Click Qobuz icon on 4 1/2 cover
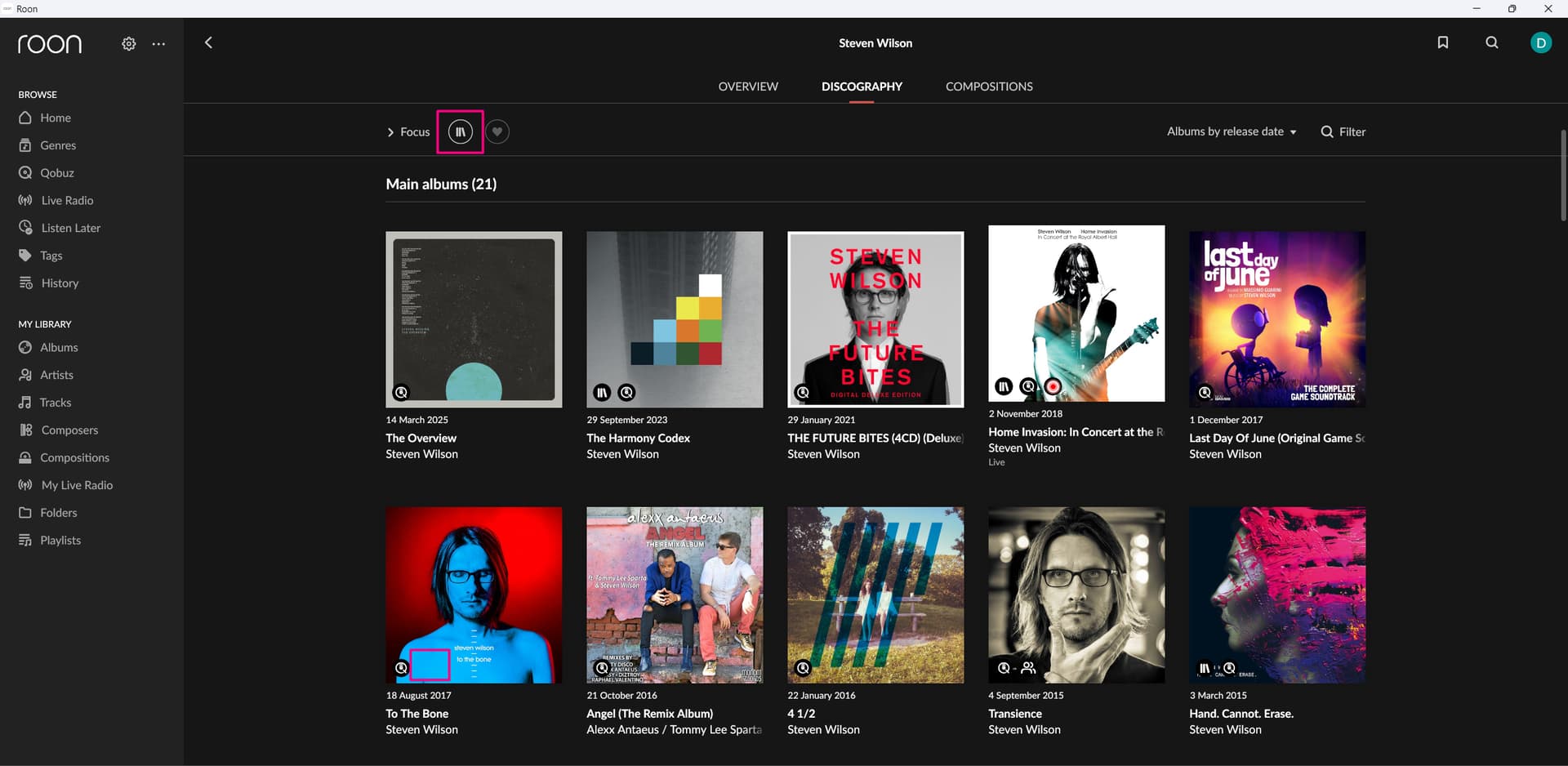Screen dimensions: 1568x766 (803, 668)
